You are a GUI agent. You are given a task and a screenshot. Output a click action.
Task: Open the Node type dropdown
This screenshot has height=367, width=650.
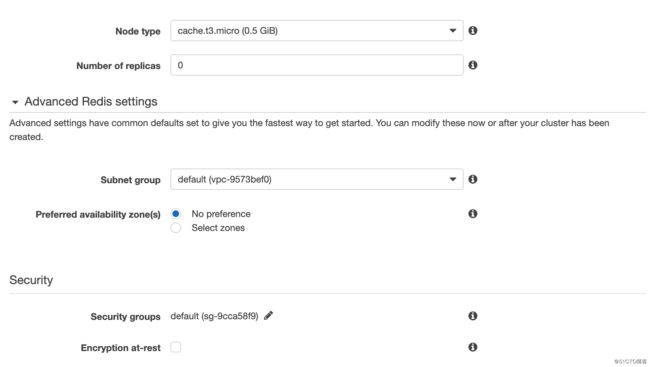point(317,31)
